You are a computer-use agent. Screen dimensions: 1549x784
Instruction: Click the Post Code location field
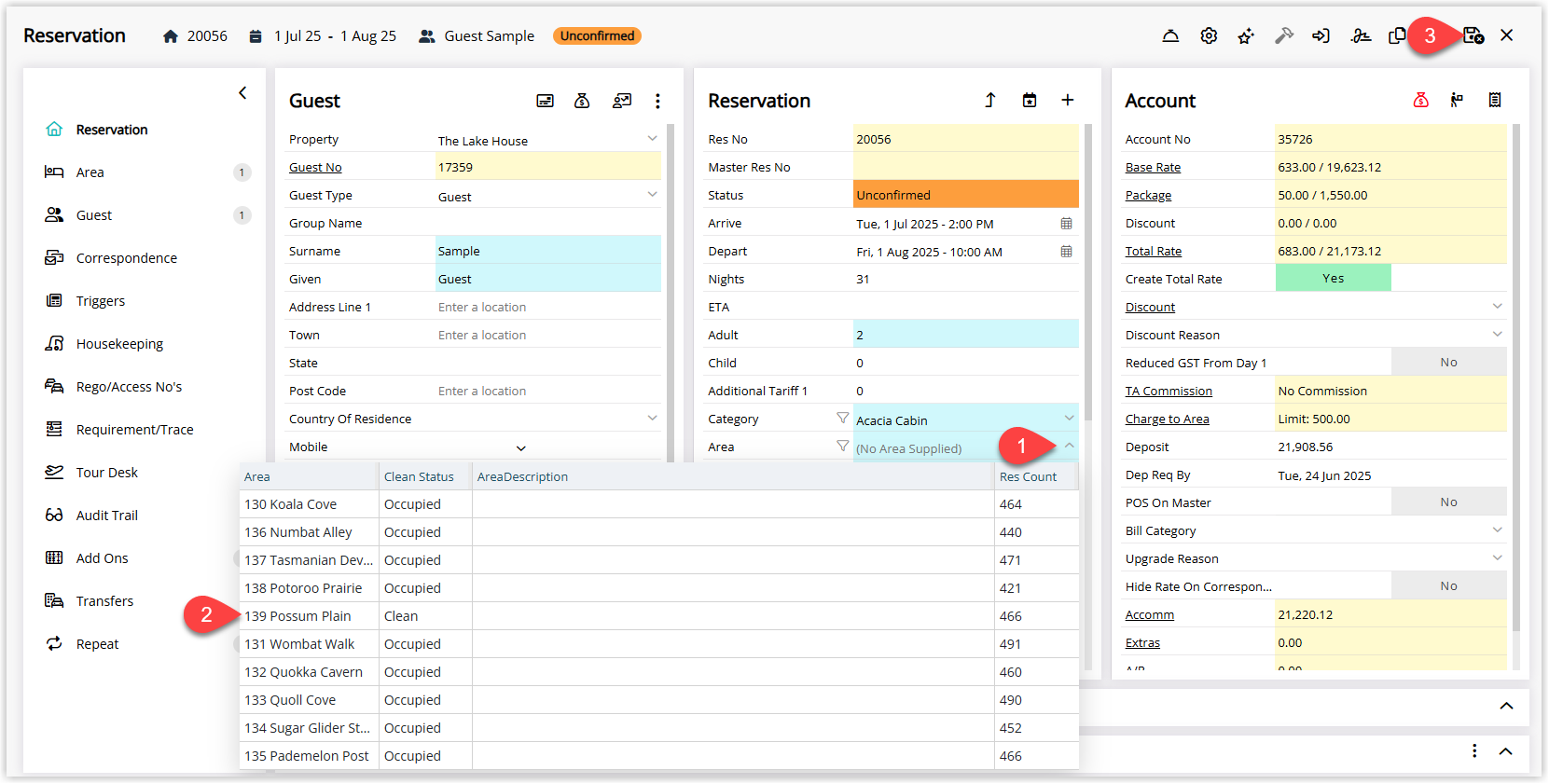548,391
